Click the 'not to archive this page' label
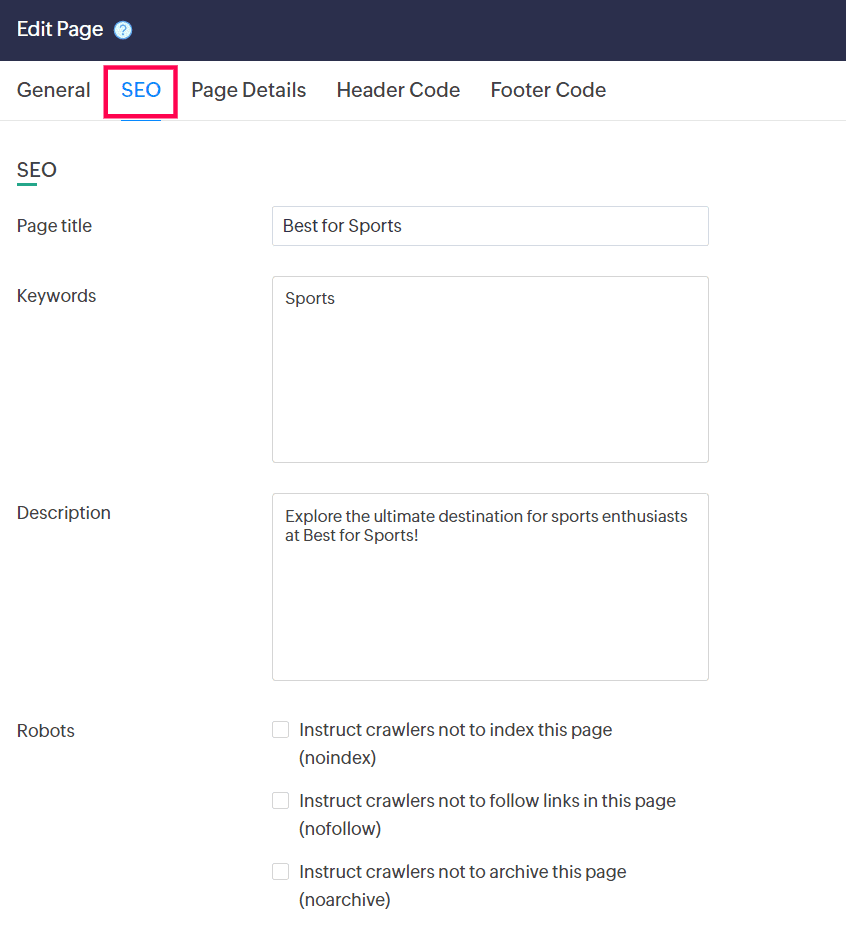The image size is (846, 938). pos(462,885)
